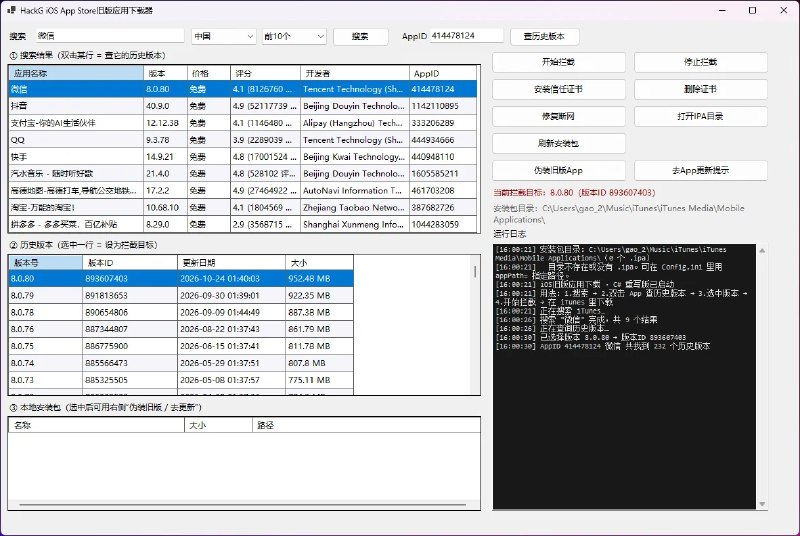Click the 修复断网 button
The image size is (800, 536).
pyautogui.click(x=558, y=116)
